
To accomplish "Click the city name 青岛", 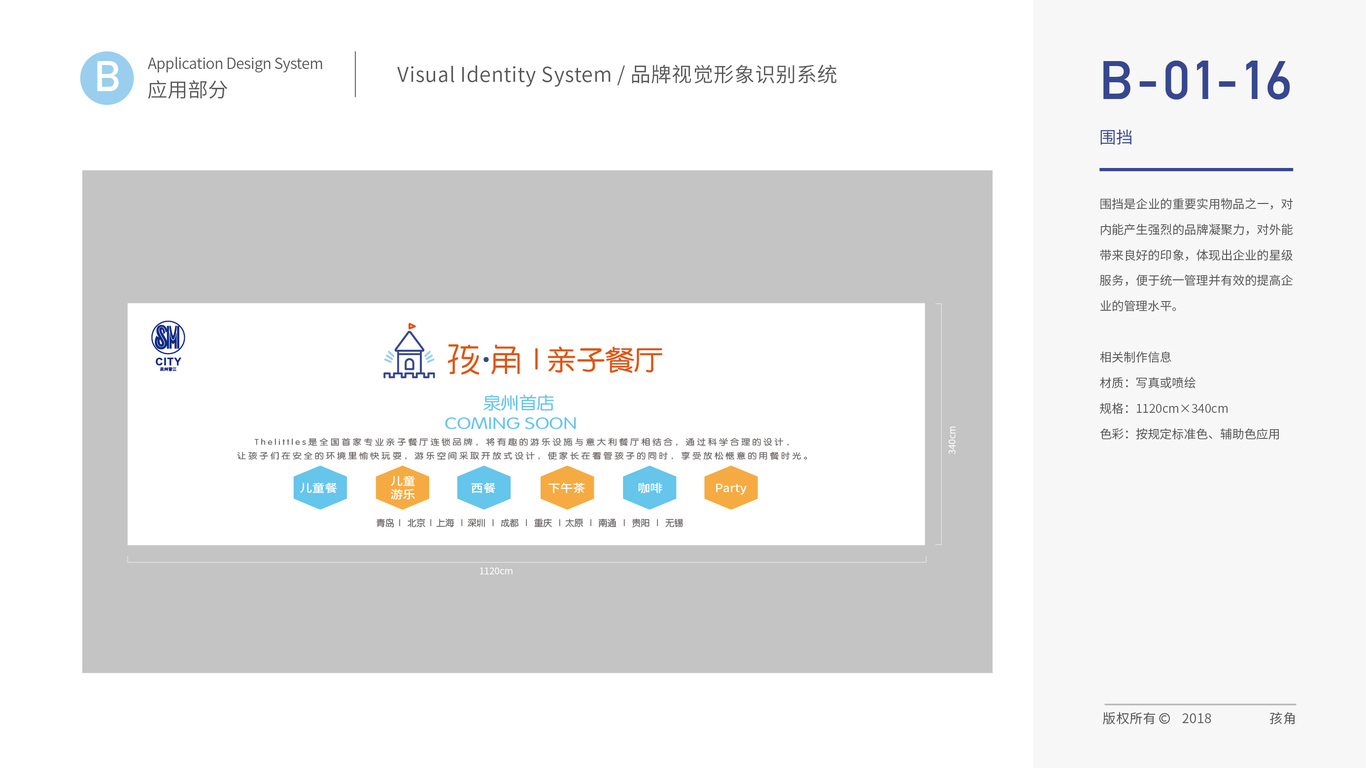I will click(x=385, y=523).
